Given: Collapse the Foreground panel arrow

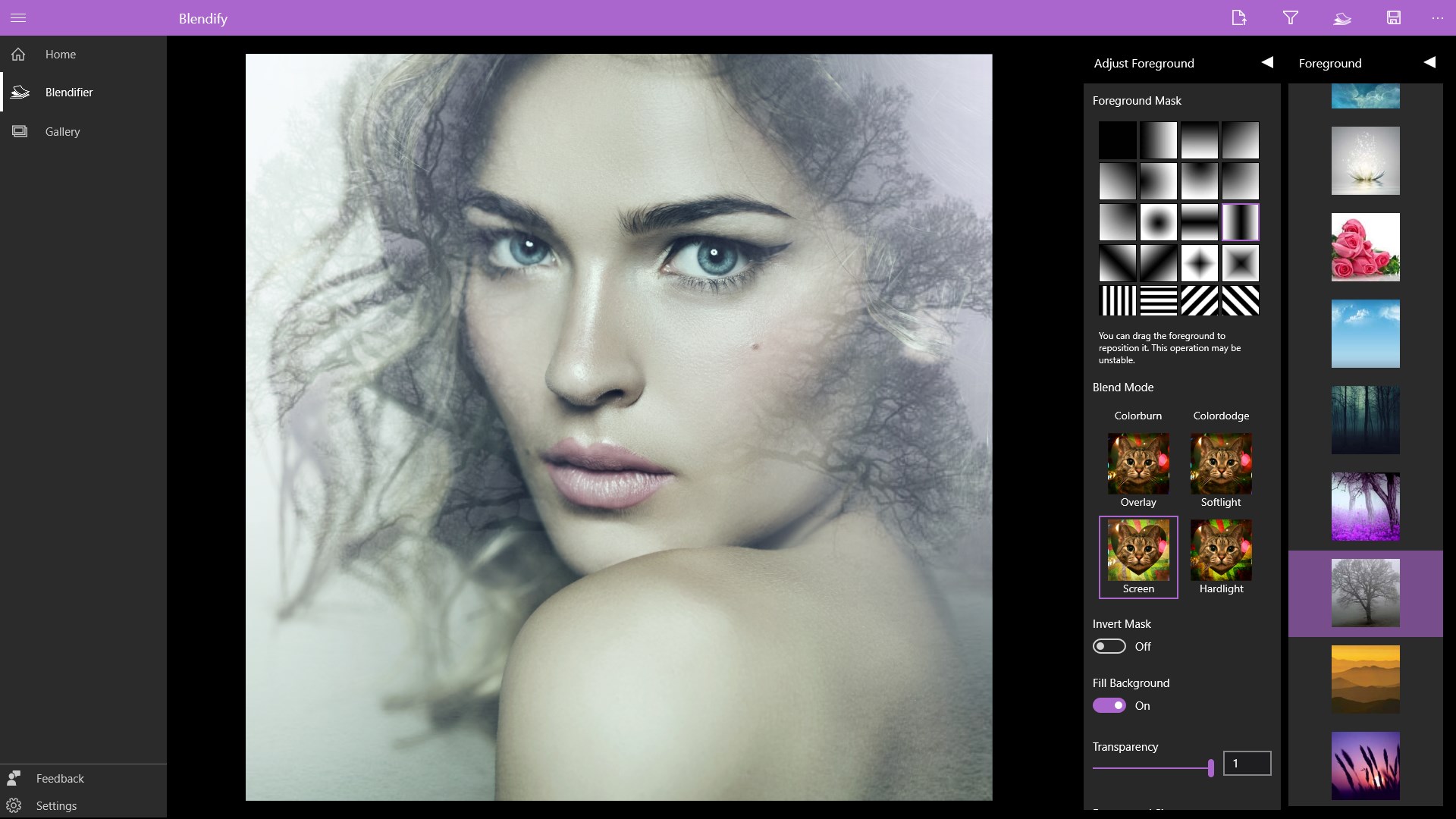Looking at the screenshot, I should [x=1429, y=63].
